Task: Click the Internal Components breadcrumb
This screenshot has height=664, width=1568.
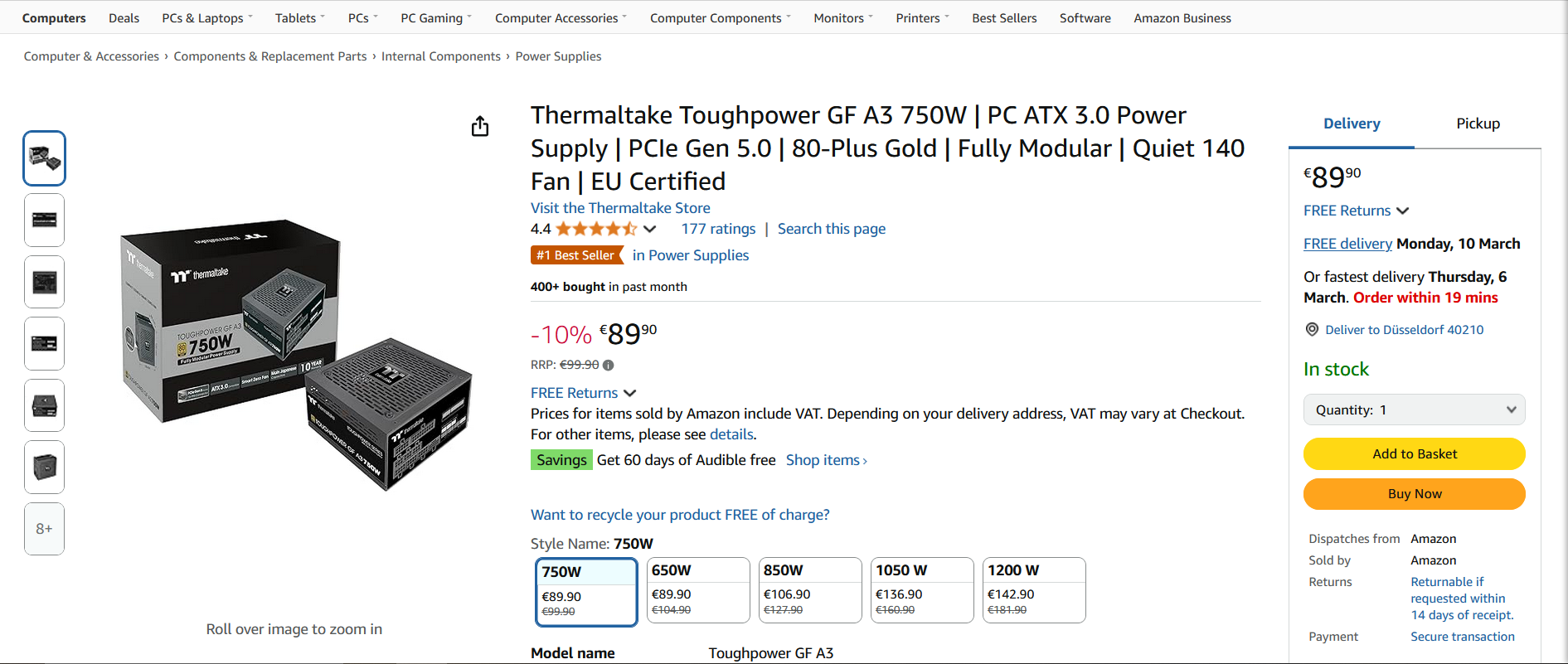Action: [441, 56]
